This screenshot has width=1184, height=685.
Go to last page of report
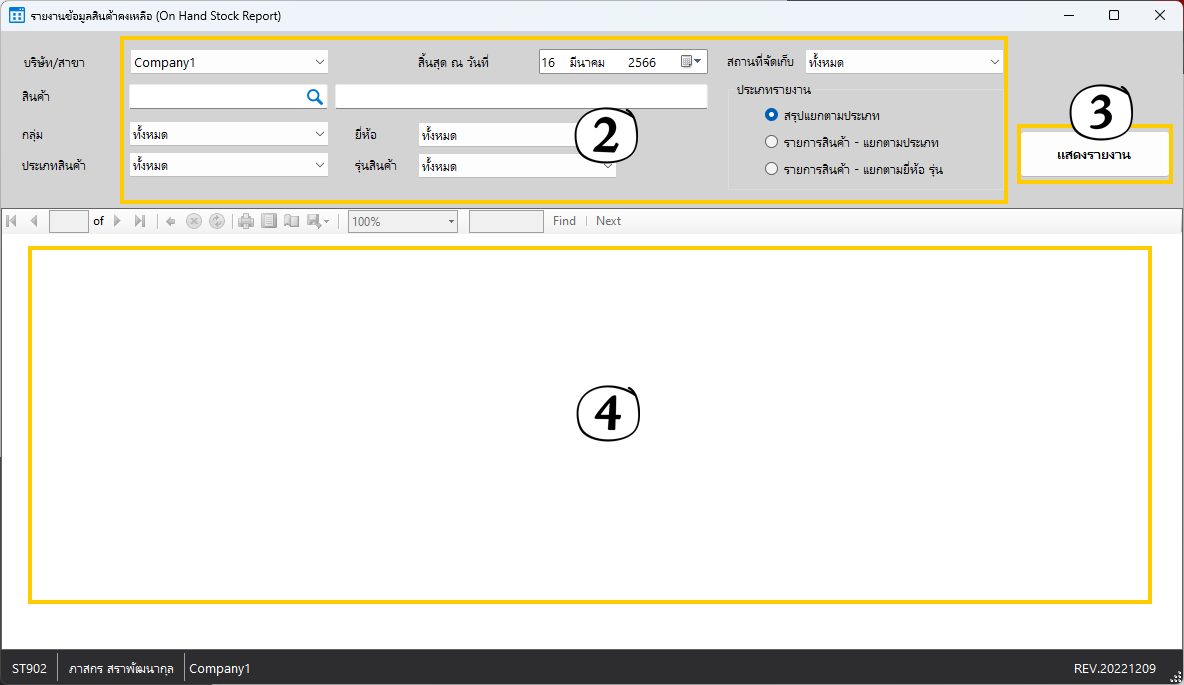click(140, 221)
